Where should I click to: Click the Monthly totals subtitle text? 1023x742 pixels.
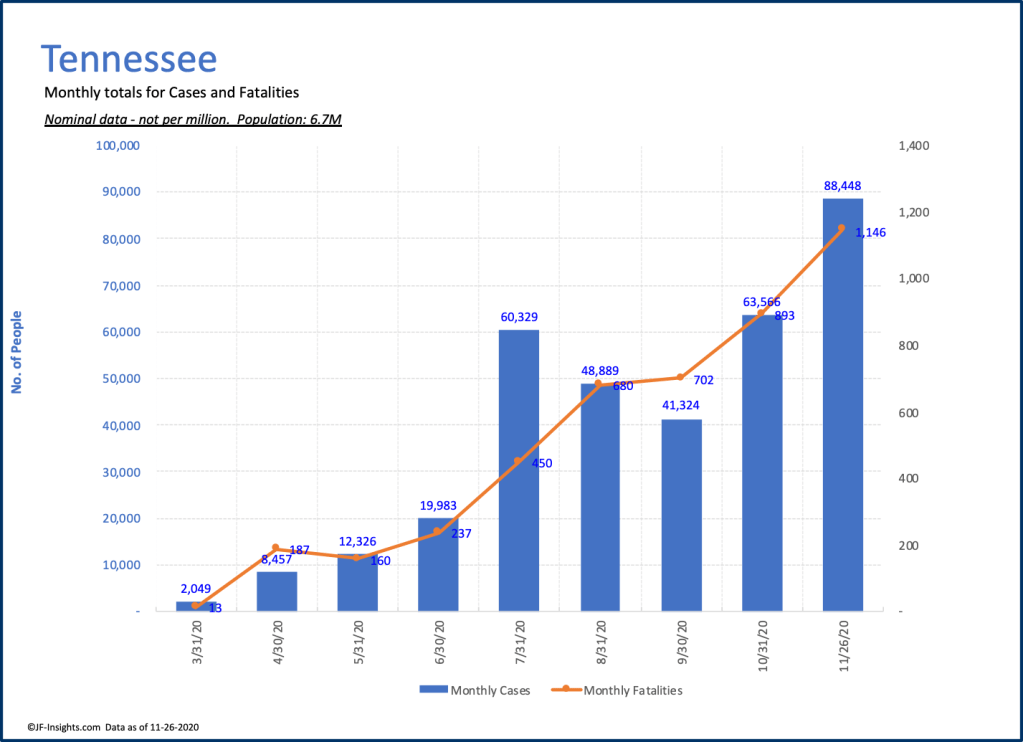click(x=172, y=93)
